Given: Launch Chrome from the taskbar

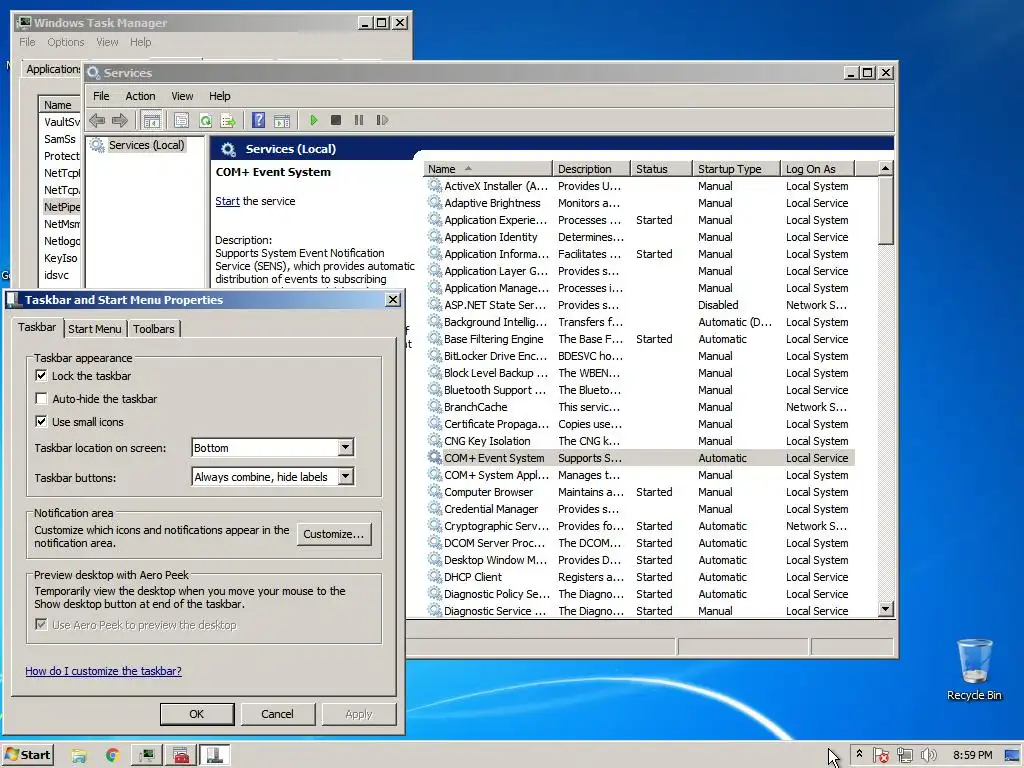Looking at the screenshot, I should coord(112,756).
